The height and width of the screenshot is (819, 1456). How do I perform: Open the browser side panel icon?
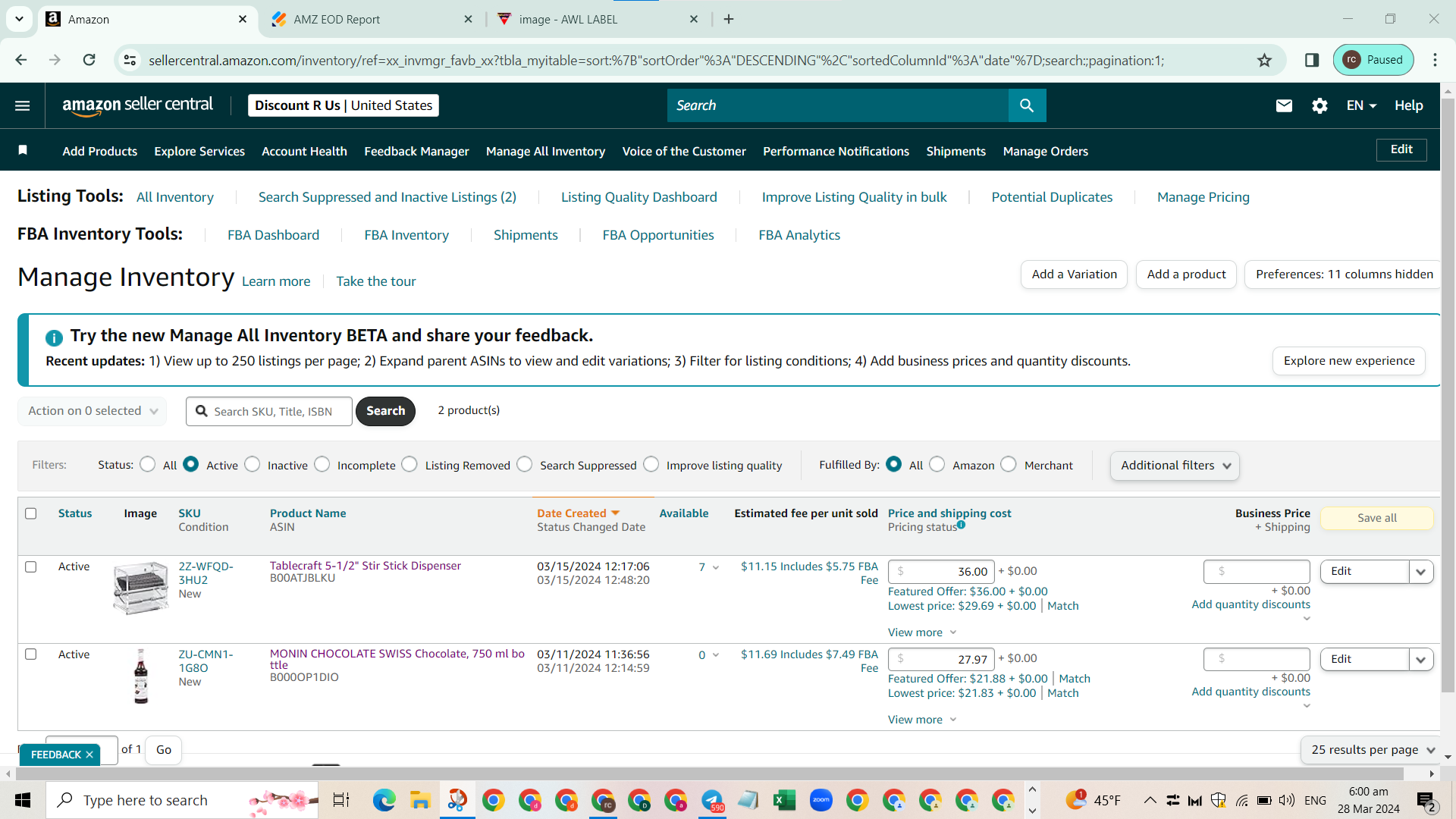coord(1312,60)
